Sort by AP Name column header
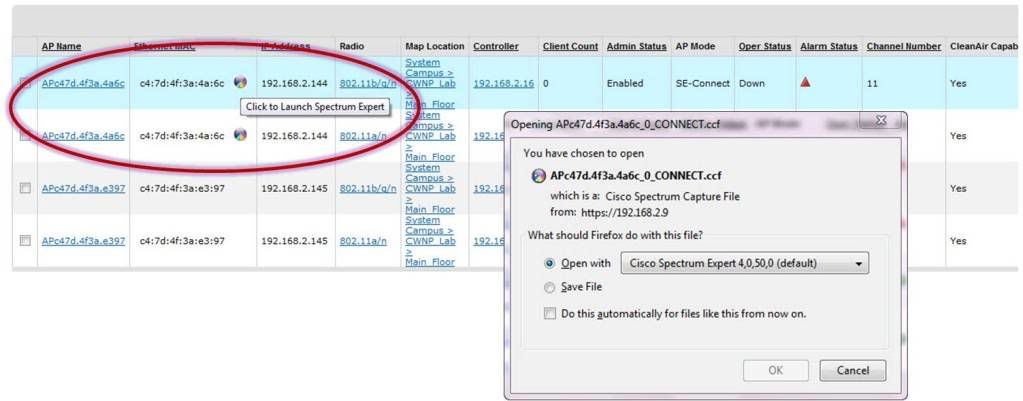The image size is (1023, 401). point(61,46)
